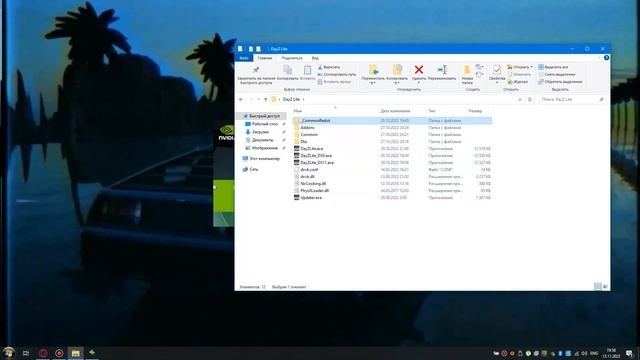Open easy access dropdown beside New folder
The image size is (640, 360).
(x=480, y=74)
